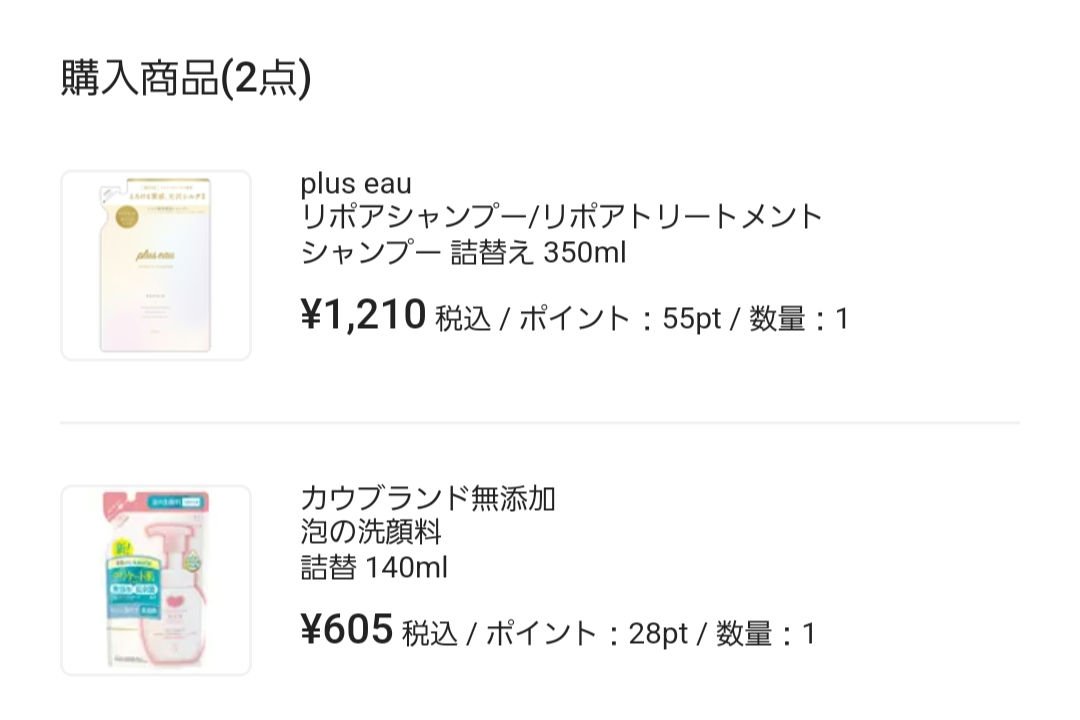Select the シャンプー 詰替え 350ml variant text
Screen dimensions: 1080x720
pos(462,253)
